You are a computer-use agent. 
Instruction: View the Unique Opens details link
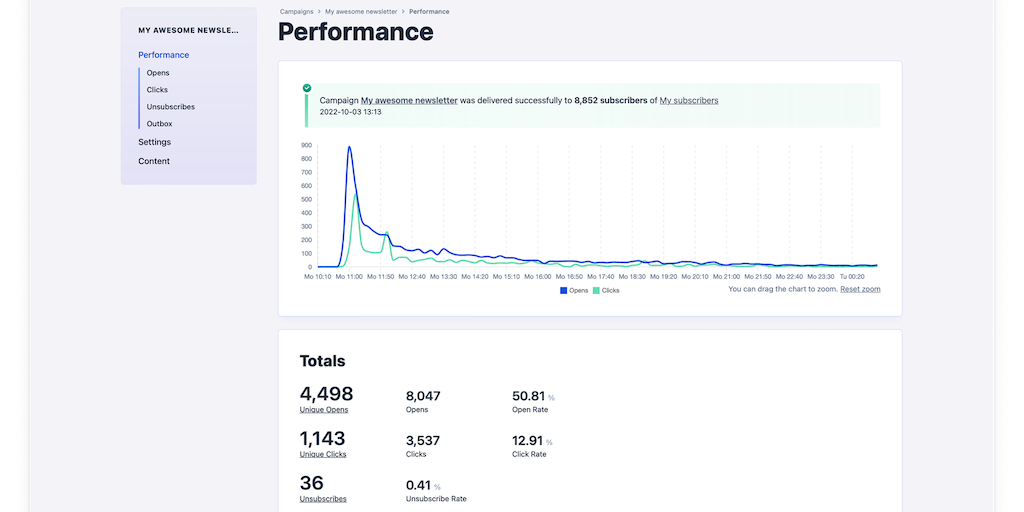[324, 410]
